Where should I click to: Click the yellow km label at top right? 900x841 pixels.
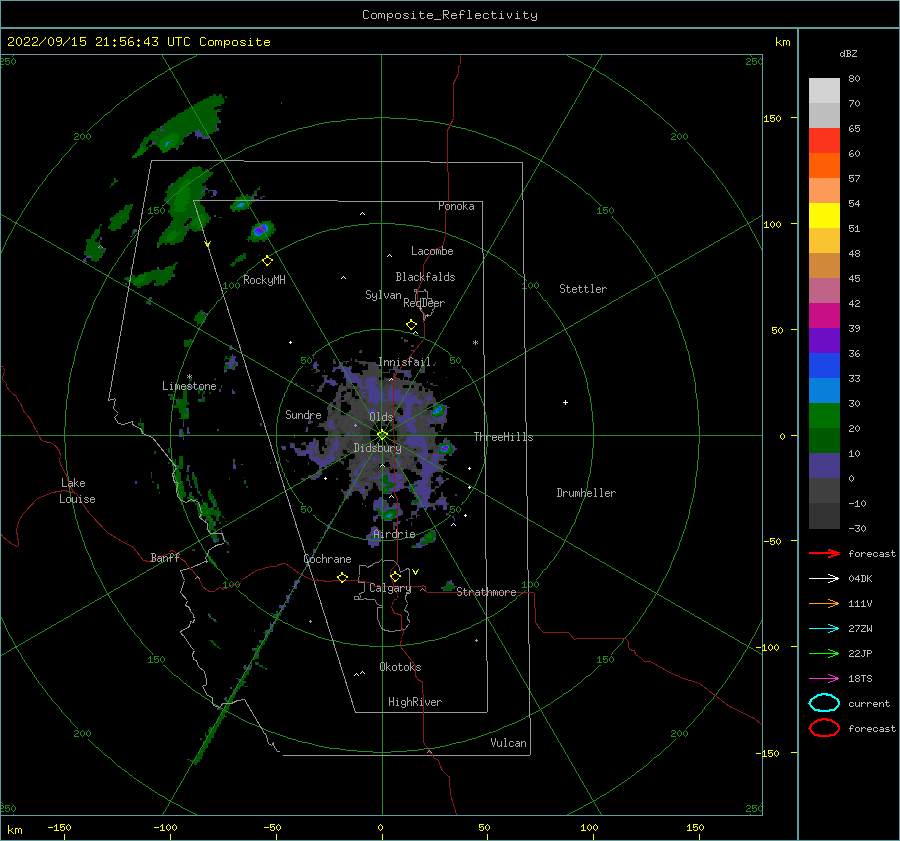(x=782, y=42)
